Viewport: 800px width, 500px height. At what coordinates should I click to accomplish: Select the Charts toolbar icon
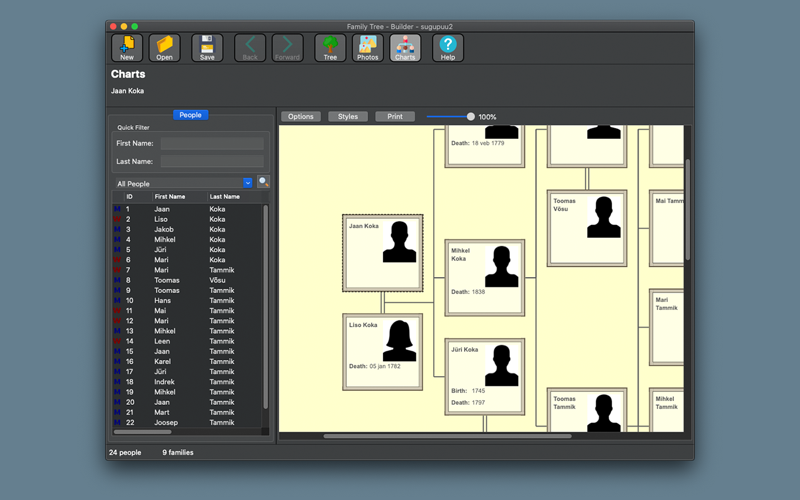[405, 48]
